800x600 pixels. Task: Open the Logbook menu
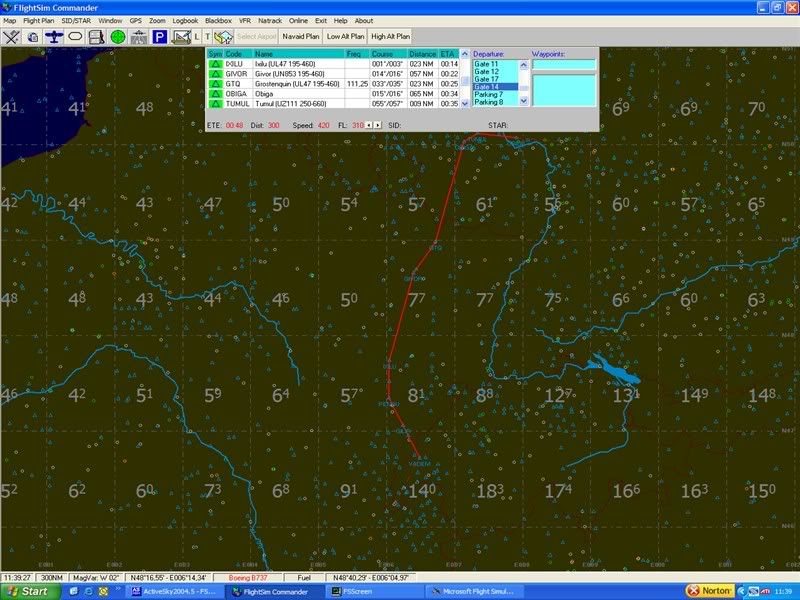click(x=185, y=21)
